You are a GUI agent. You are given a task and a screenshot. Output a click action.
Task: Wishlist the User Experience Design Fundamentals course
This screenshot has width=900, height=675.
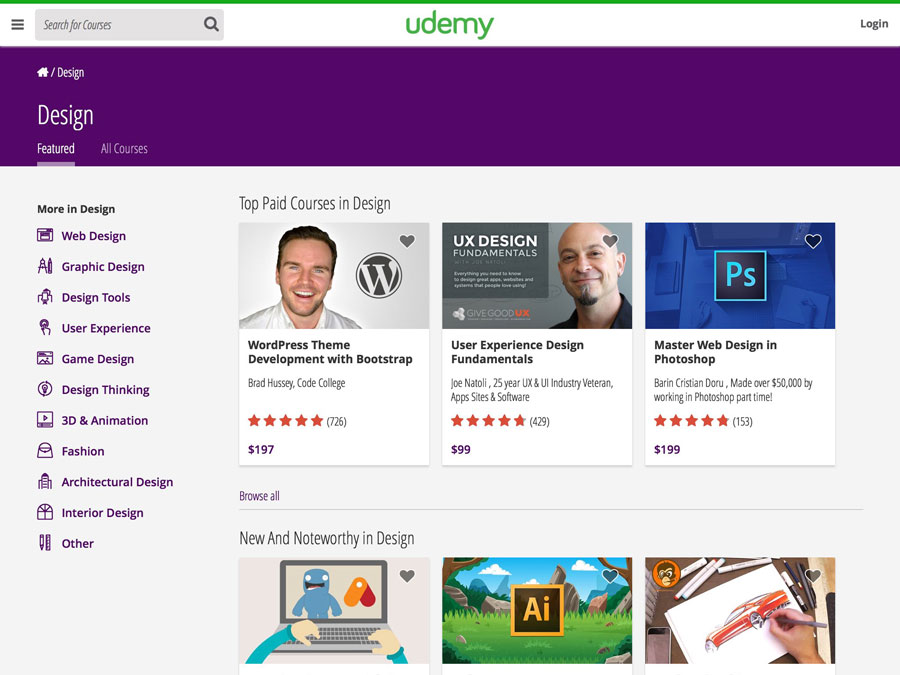pos(610,241)
